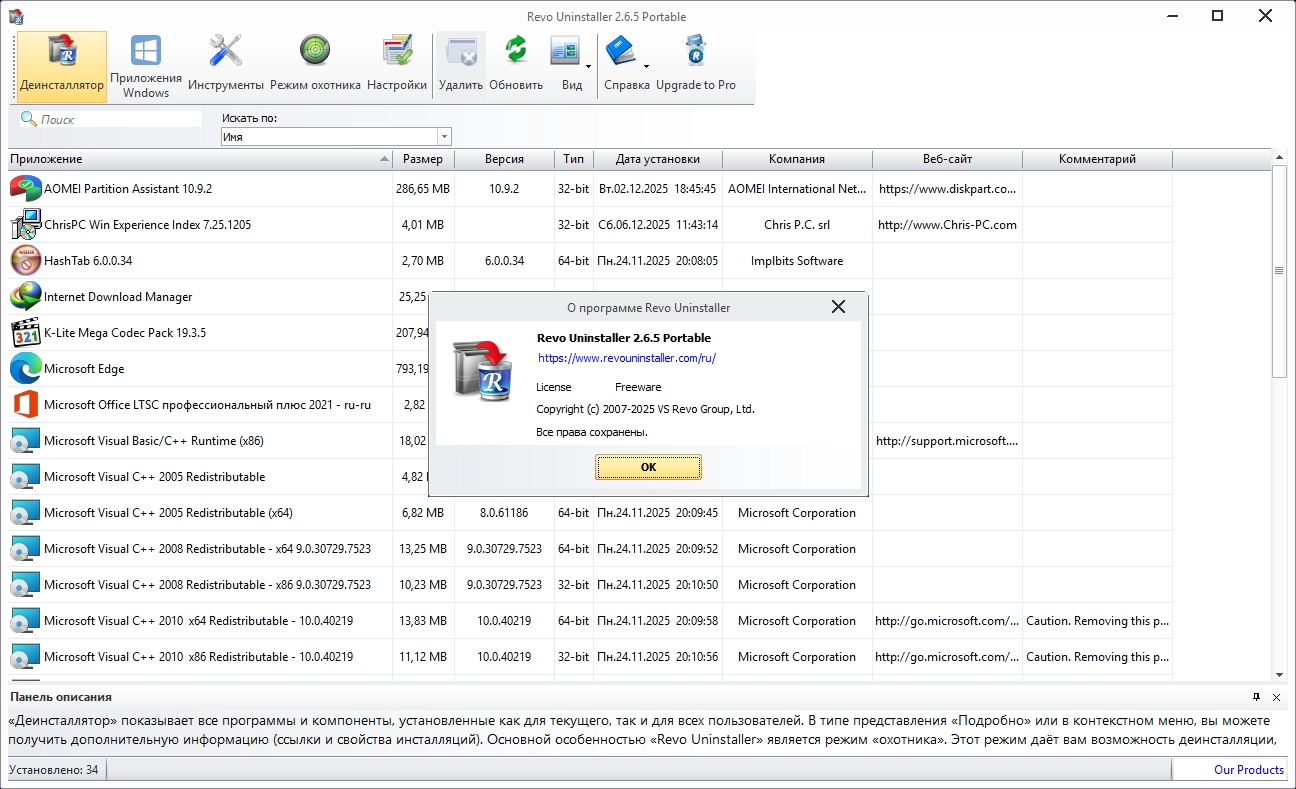The height and width of the screenshot is (789, 1296).
Task: Click the Сб.06.12.2025 11:43:14 install date cell
Action: coord(658,224)
